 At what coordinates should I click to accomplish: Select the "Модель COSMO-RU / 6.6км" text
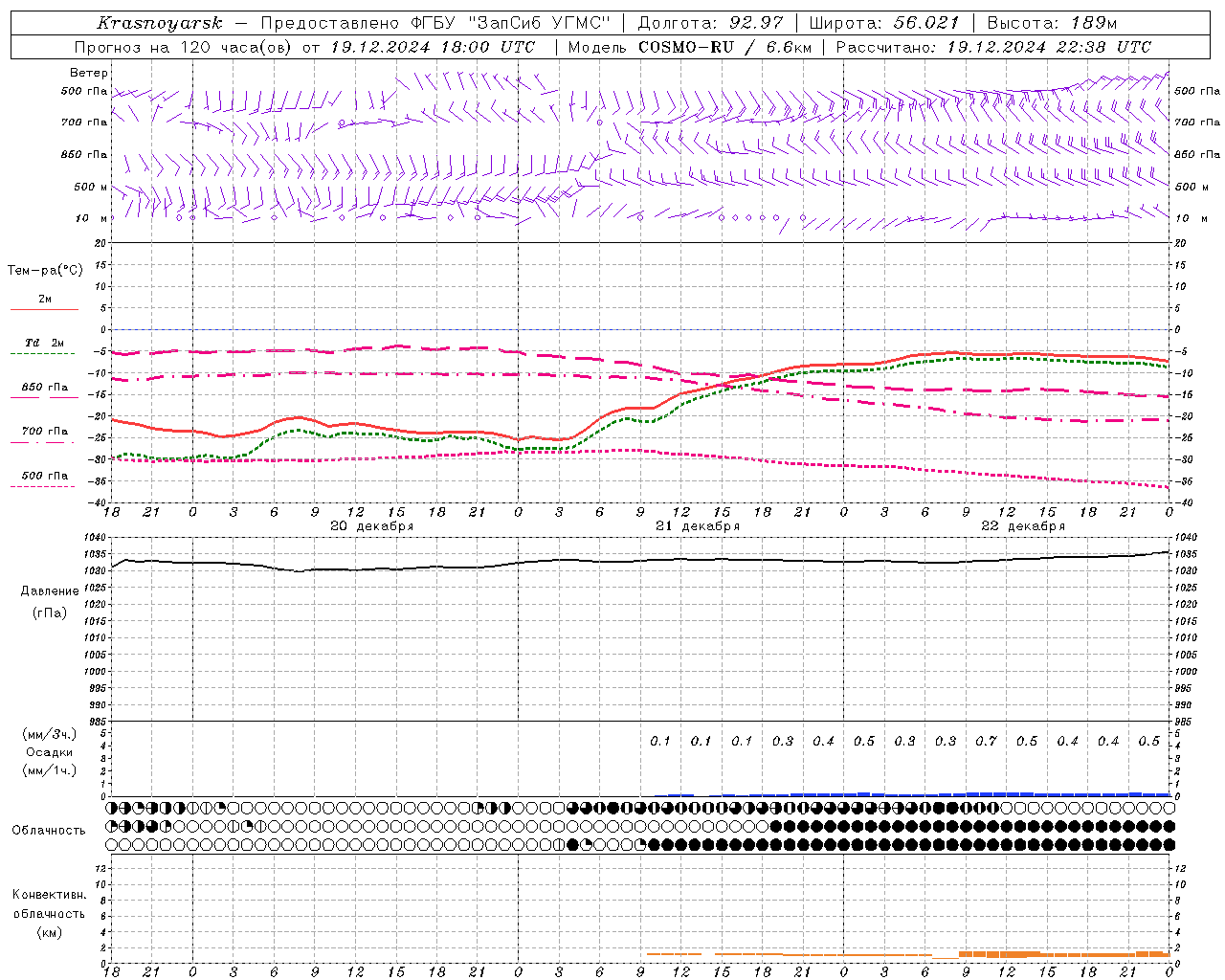[690, 47]
